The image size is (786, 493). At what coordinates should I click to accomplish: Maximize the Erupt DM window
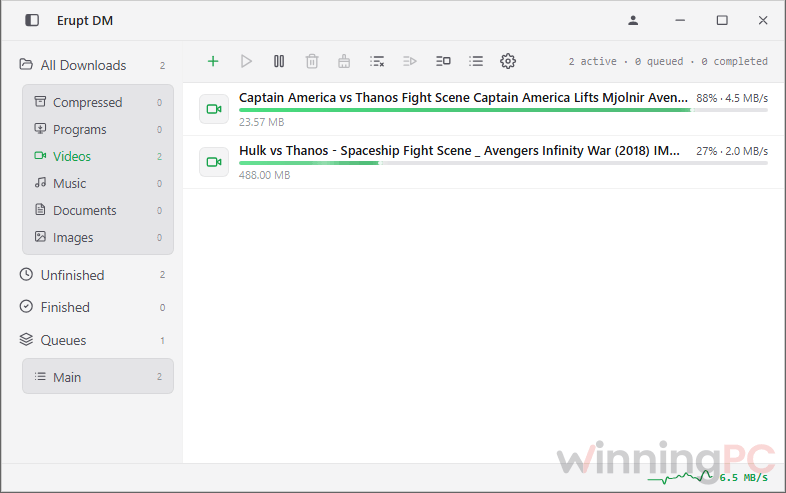(722, 20)
